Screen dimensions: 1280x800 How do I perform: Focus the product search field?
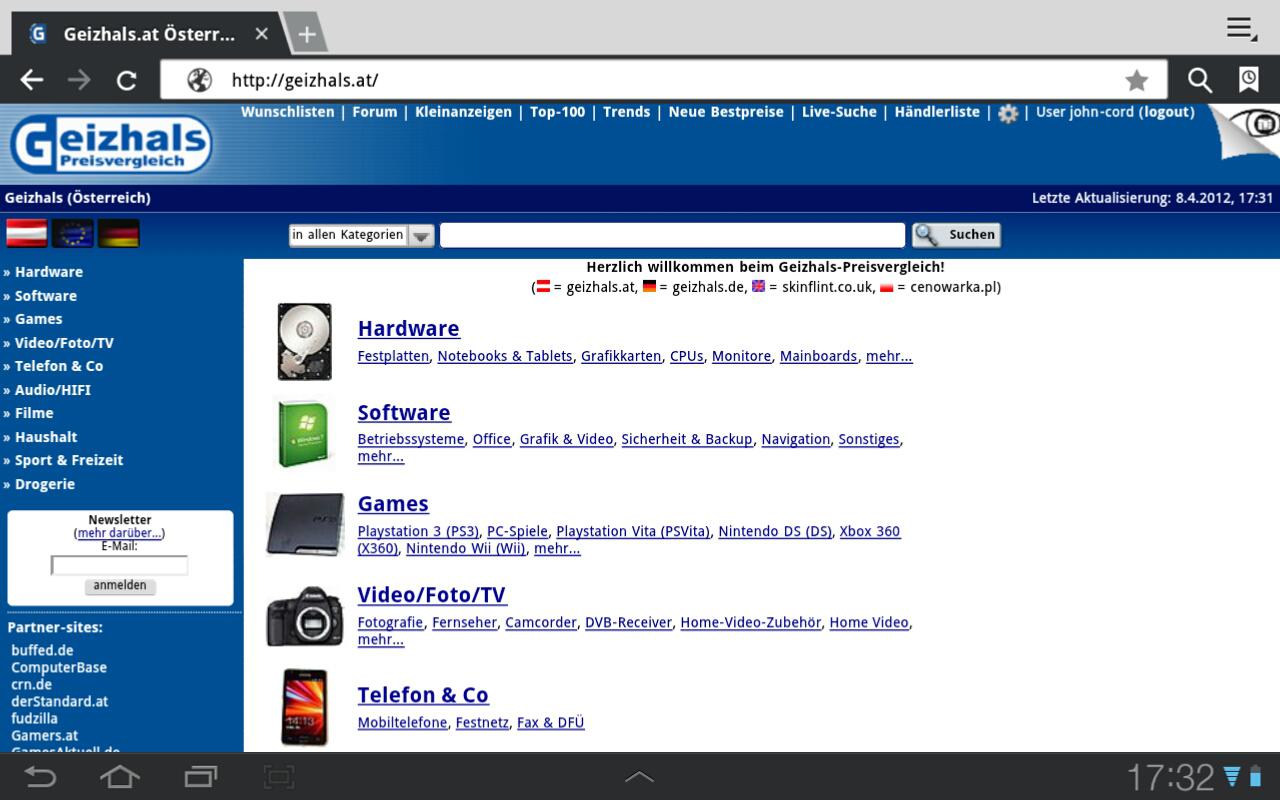[672, 235]
